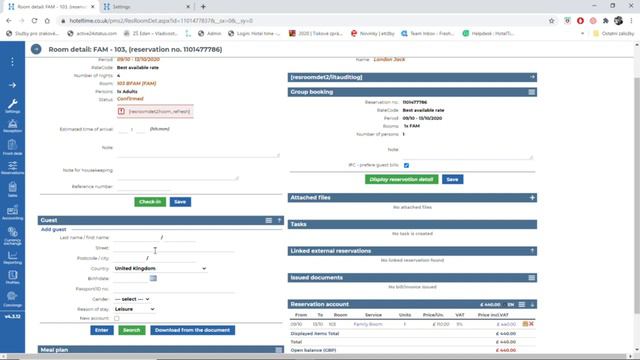Screen dimensions: 640x360
Task: Open the Birthdate calendar picker
Action: [153, 278]
